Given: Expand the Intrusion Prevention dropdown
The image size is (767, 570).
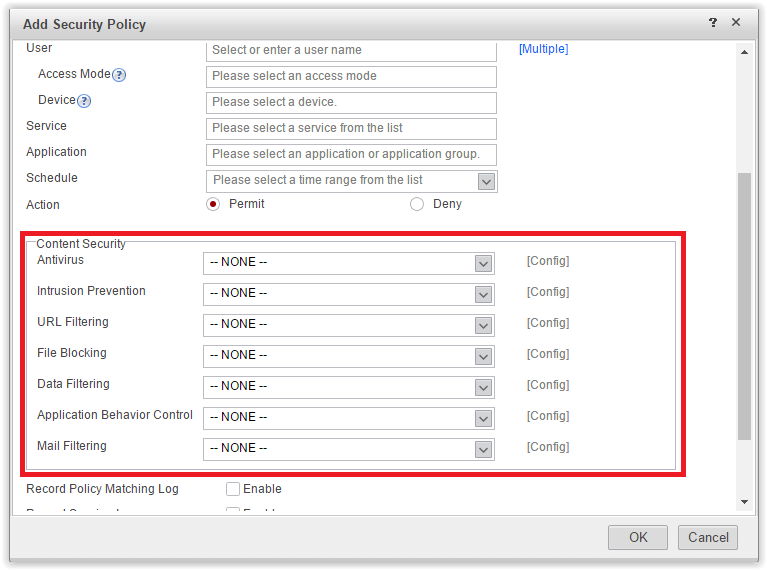Looking at the screenshot, I should (x=484, y=294).
